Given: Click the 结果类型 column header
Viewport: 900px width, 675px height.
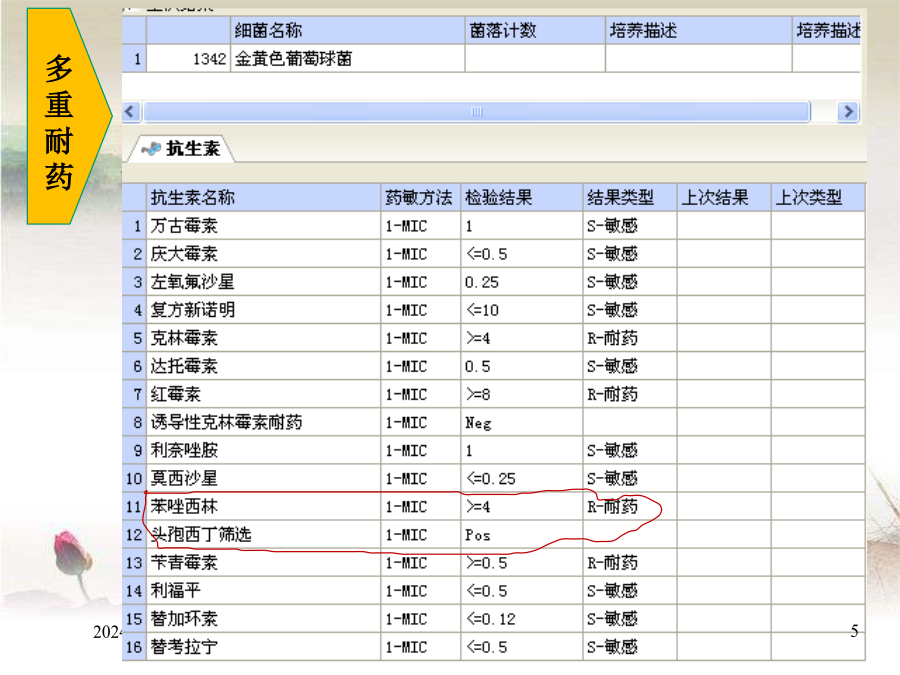Looking at the screenshot, I should pyautogui.click(x=628, y=197).
